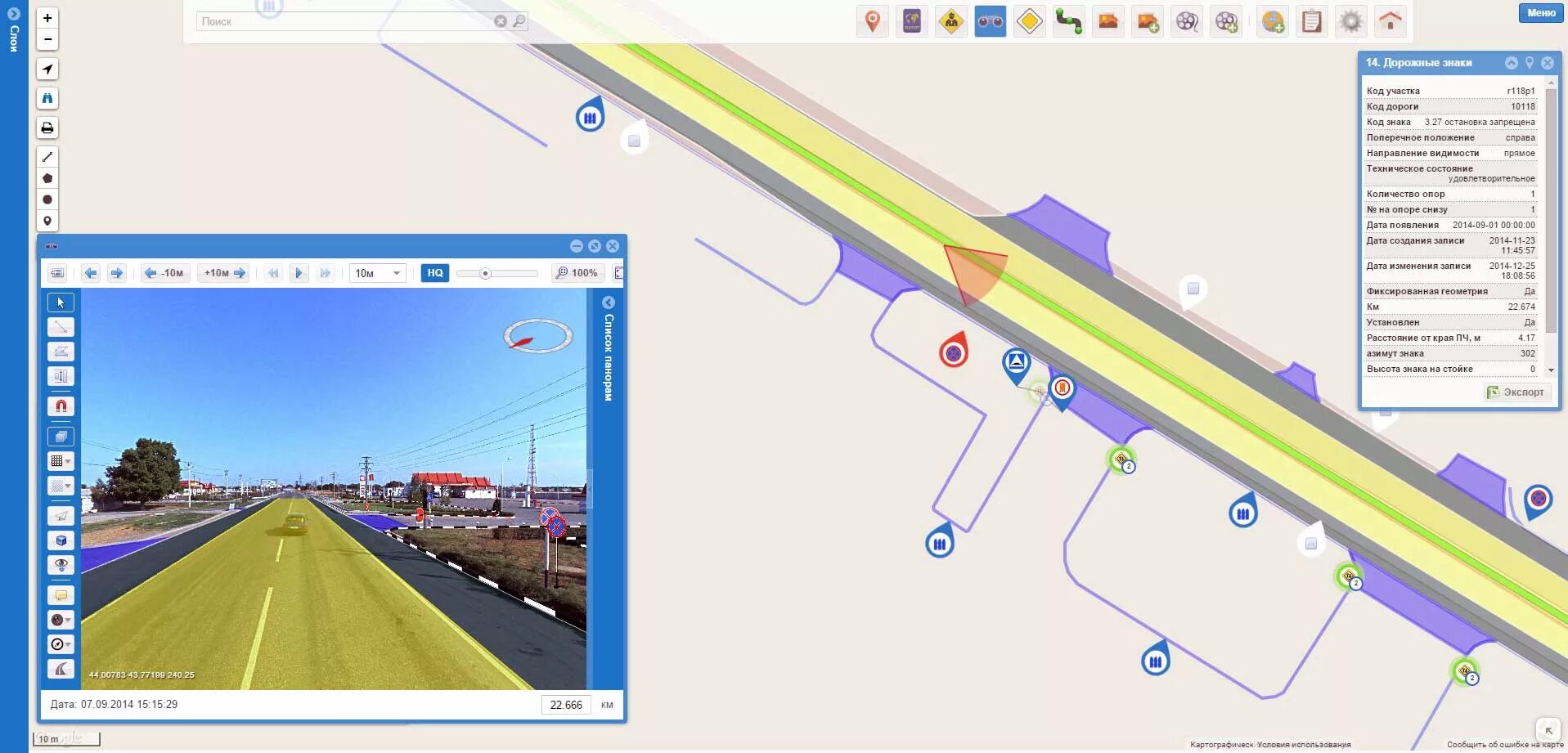This screenshot has width=1568, height=753.
Task: Select the area measure tool in panorama
Action: coord(61,352)
